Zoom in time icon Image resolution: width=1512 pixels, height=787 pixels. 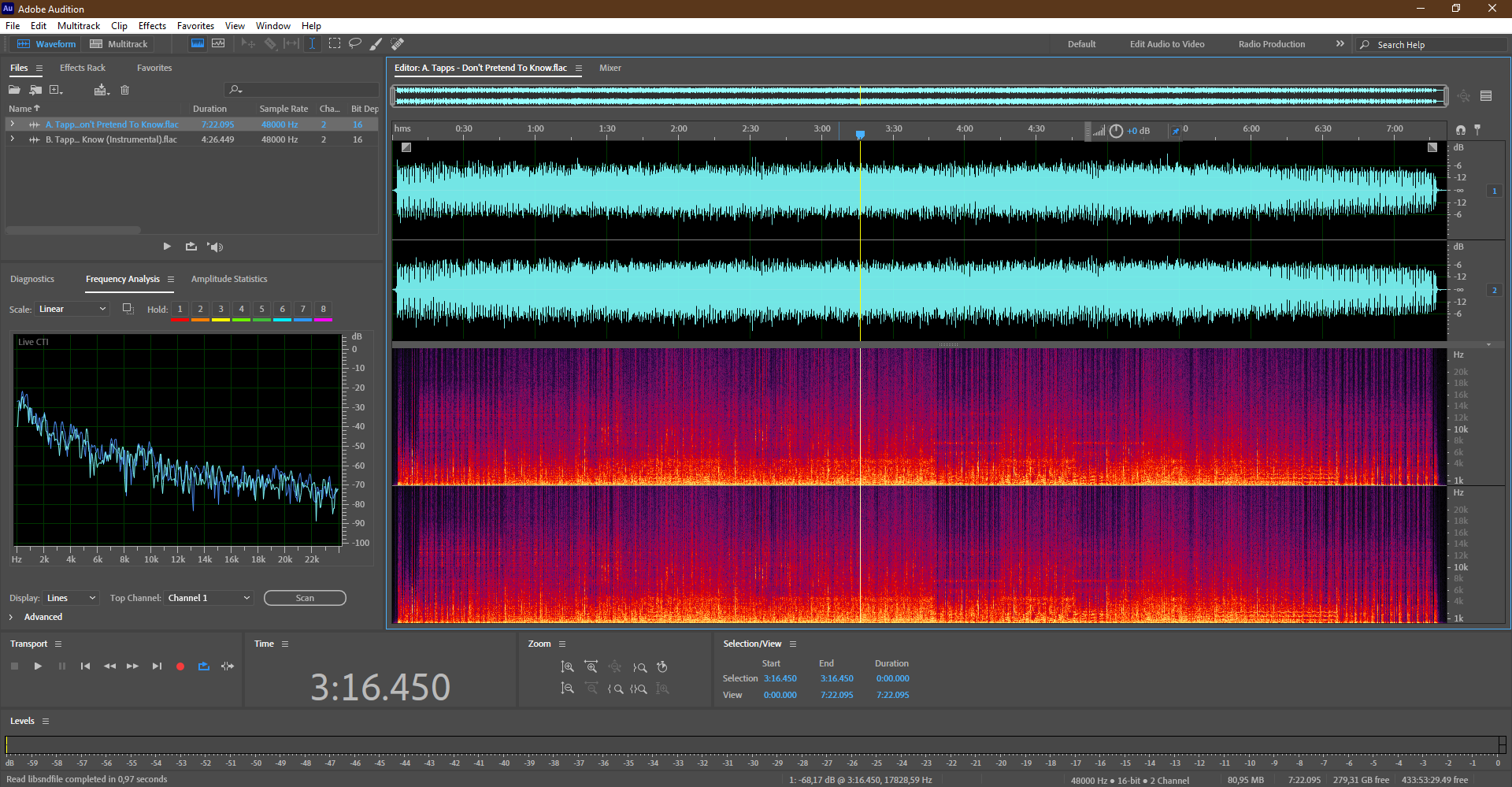(x=591, y=667)
